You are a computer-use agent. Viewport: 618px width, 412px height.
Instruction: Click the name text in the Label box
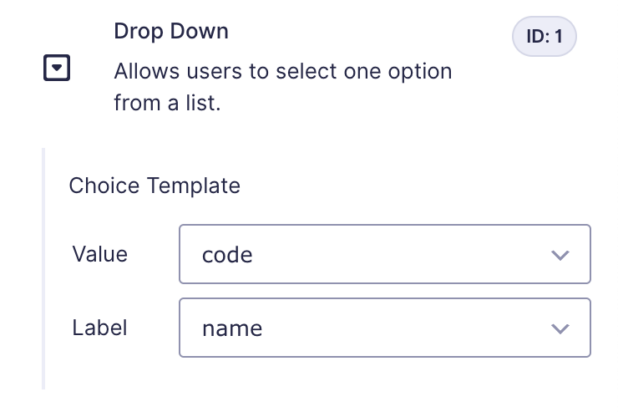click(x=232, y=329)
